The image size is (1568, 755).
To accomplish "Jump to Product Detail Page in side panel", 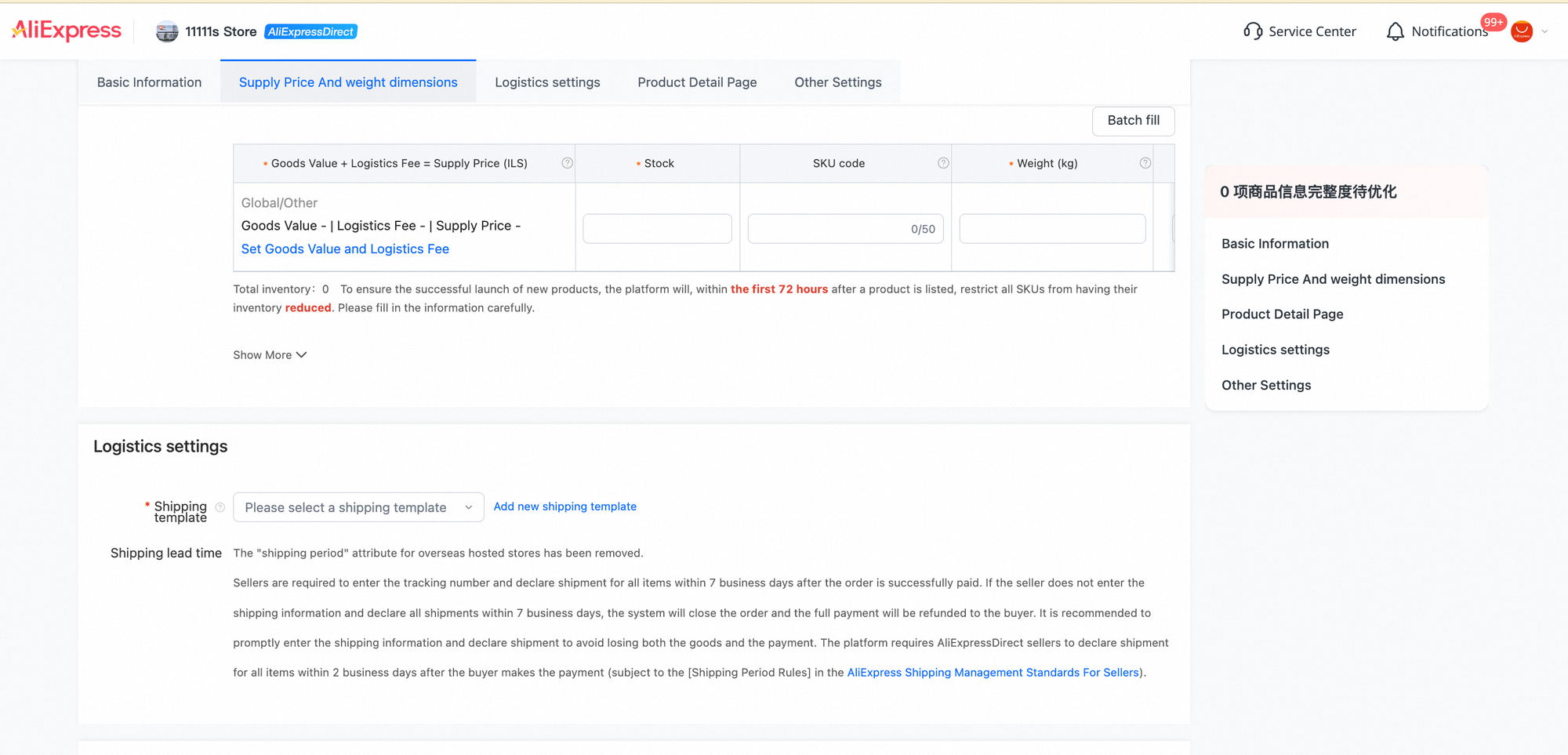I will point(1282,314).
